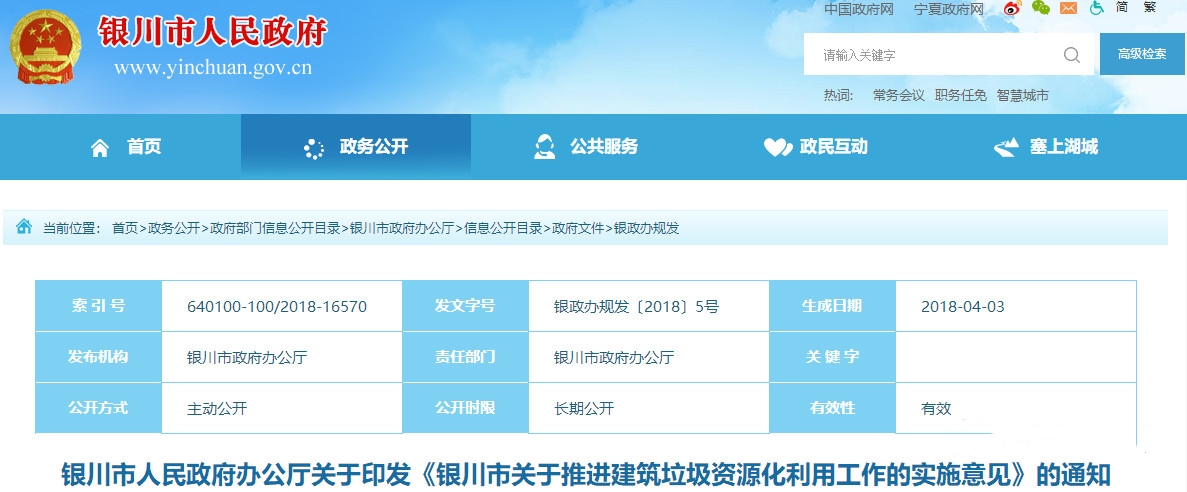Select generation date 2018-04-03

tap(963, 307)
